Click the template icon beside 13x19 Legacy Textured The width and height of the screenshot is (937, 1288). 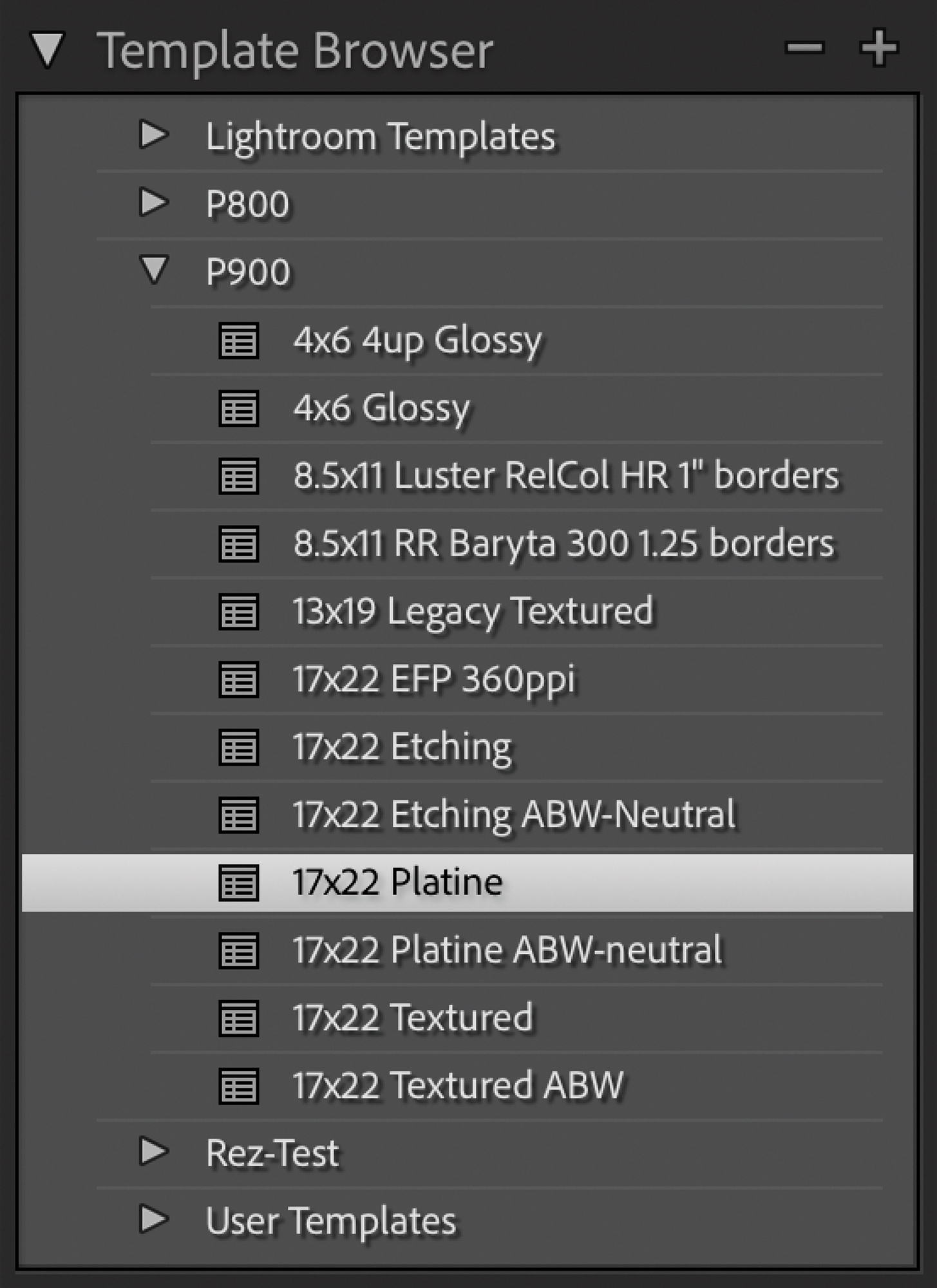pyautogui.click(x=239, y=611)
